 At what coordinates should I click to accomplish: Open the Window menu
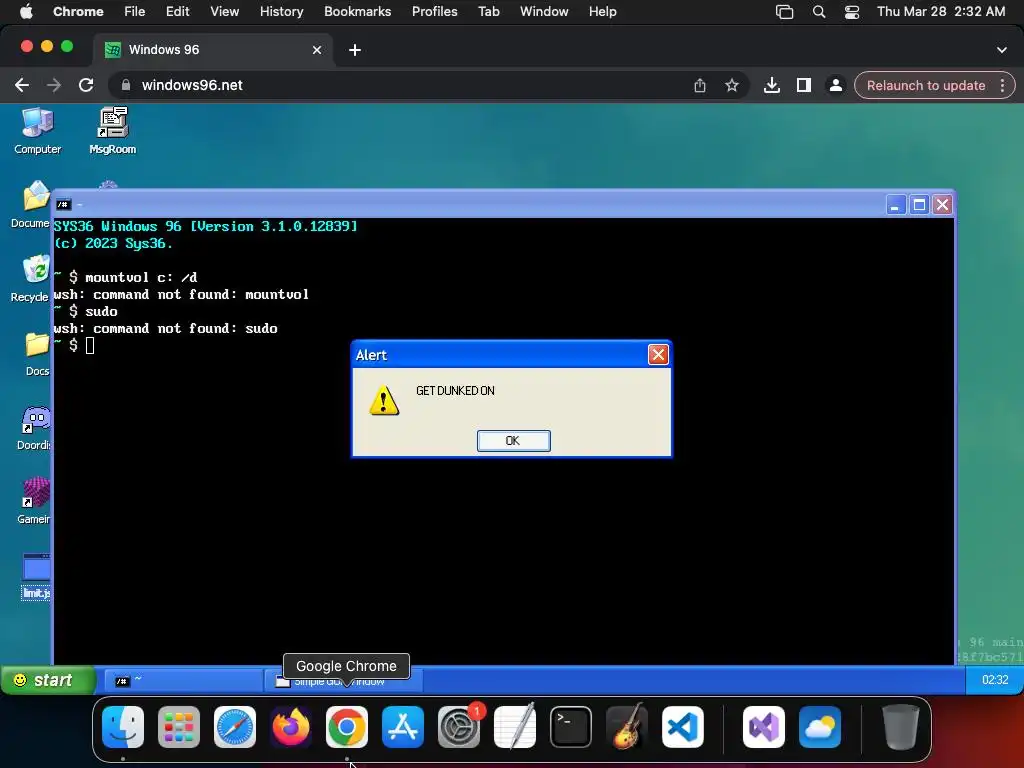[544, 11]
